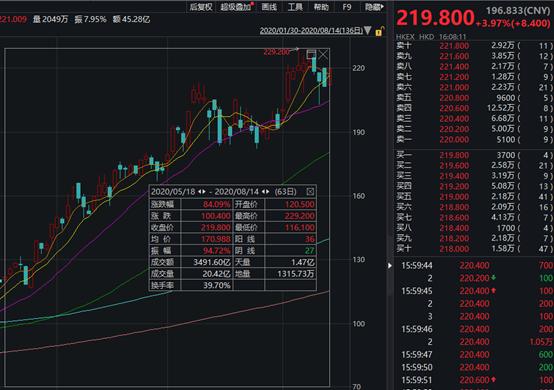
Task: Open the 超级叠加 overlay menu
Action: pyautogui.click(x=236, y=7)
